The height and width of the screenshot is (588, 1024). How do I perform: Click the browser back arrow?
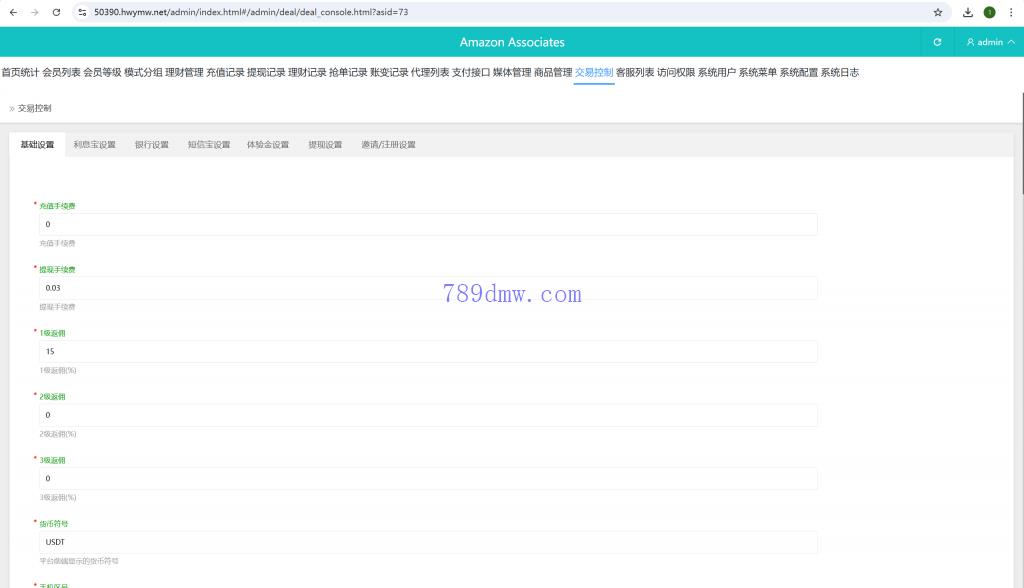[13, 13]
